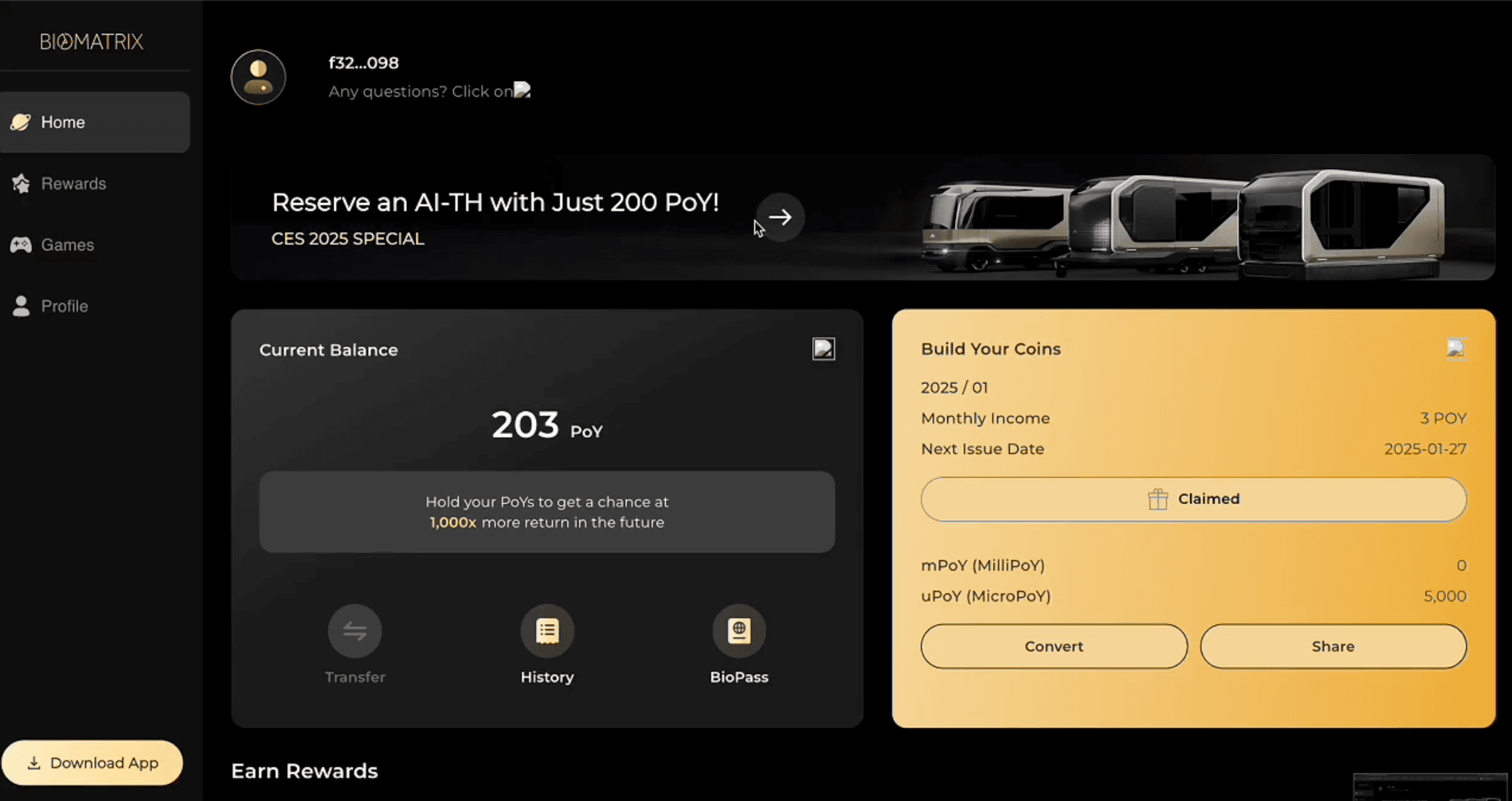Click the arrow on the AI-TH banner

tap(780, 217)
